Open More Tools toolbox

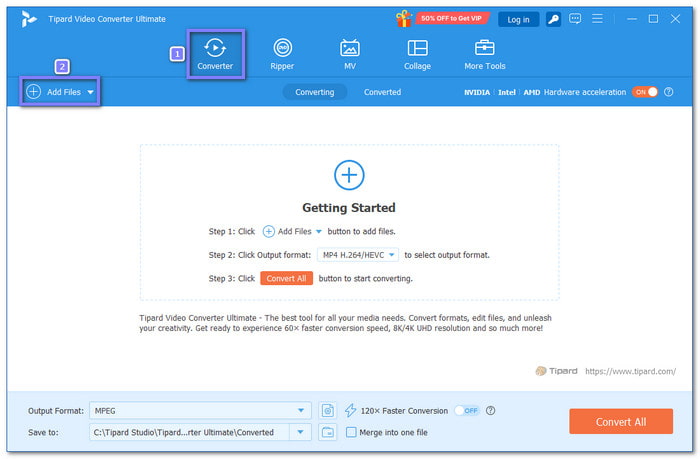click(x=485, y=54)
